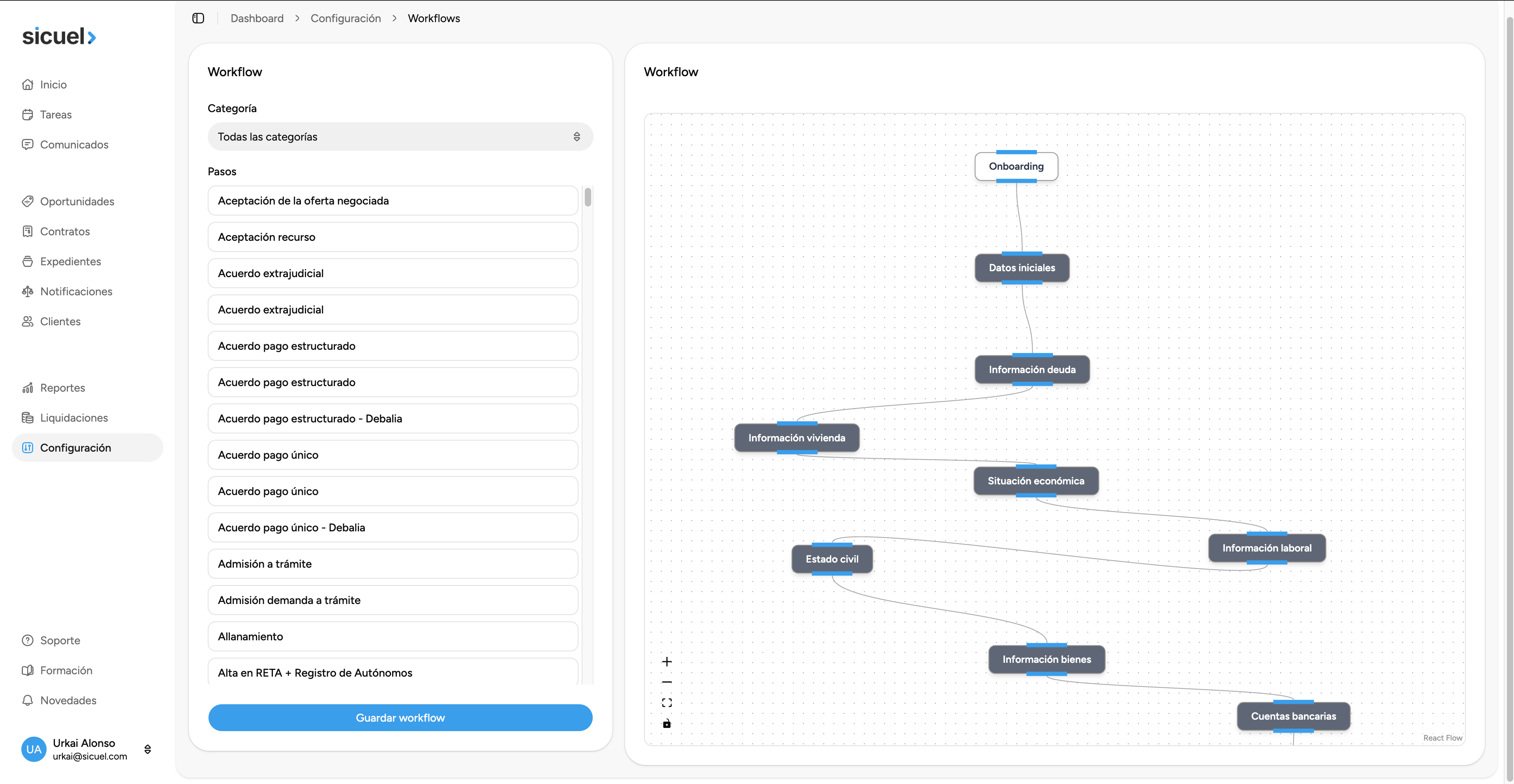Open Clientes people icon
The height and width of the screenshot is (784, 1514).
(28, 321)
